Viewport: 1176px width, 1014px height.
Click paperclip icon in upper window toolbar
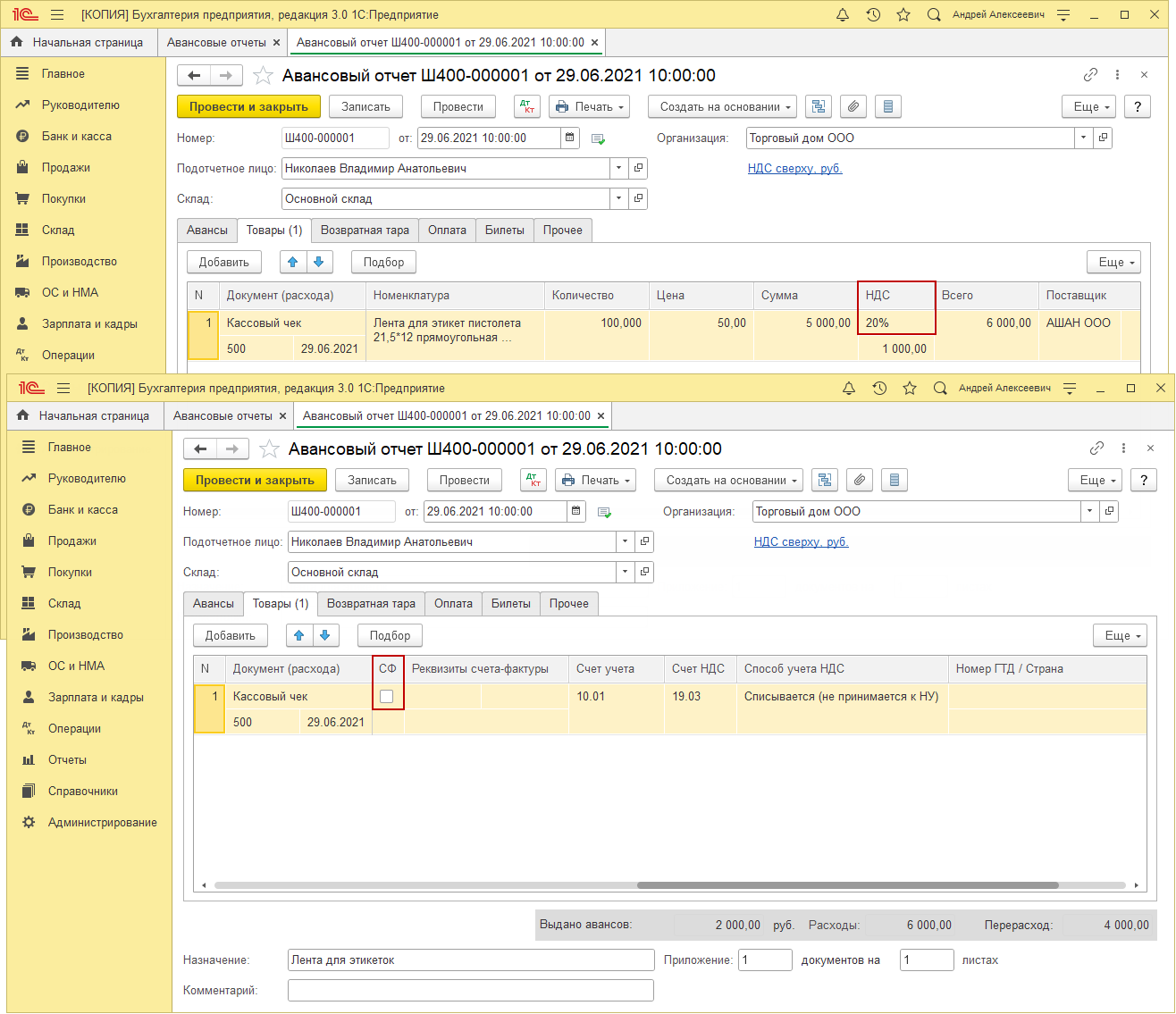[853, 106]
